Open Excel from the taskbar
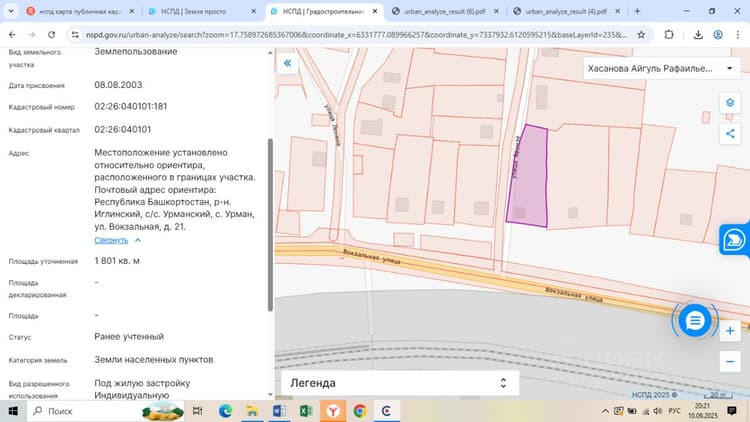The image size is (750, 422). pyautogui.click(x=306, y=411)
